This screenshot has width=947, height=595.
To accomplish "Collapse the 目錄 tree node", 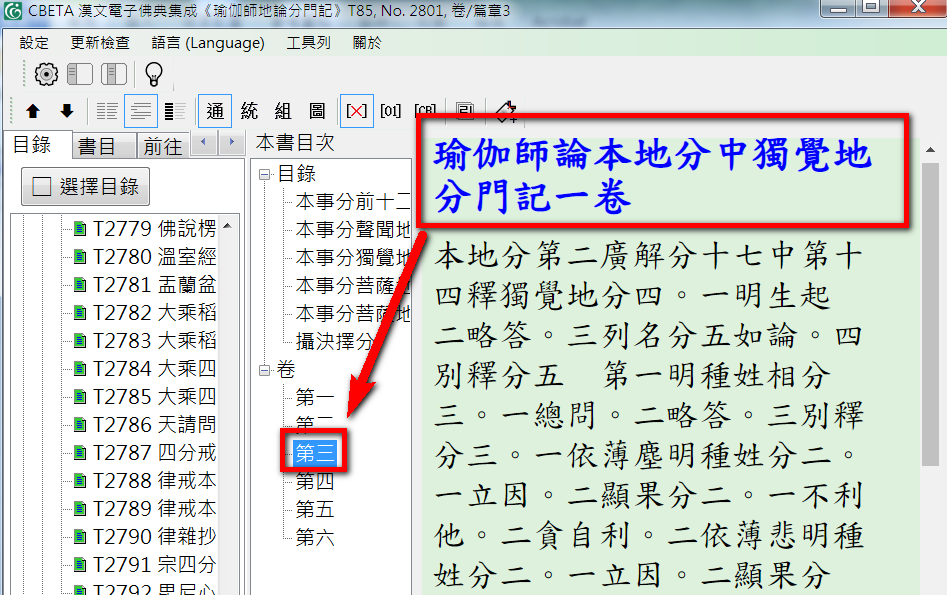I will [265, 174].
